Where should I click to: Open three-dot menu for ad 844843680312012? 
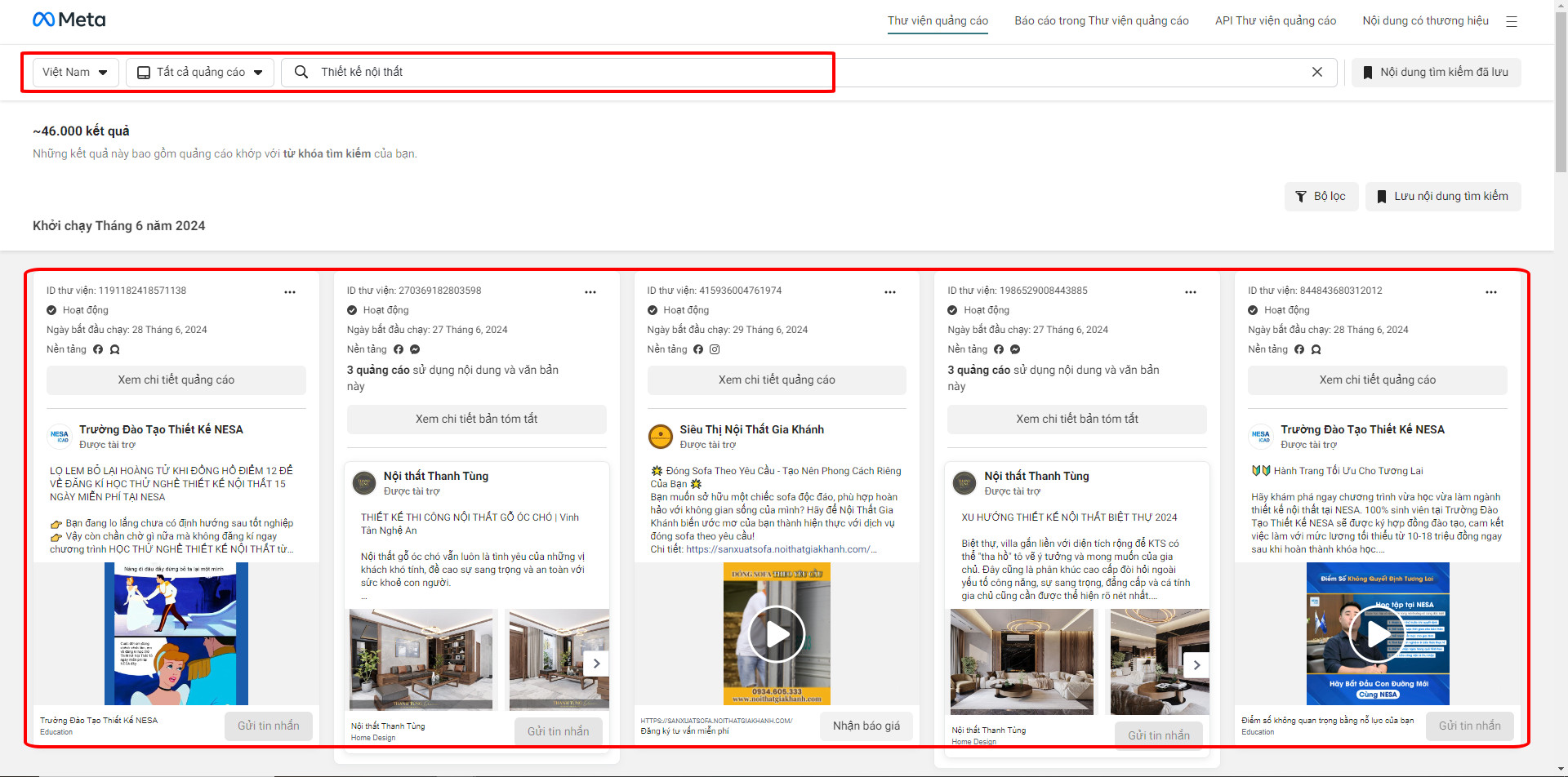pos(1491,291)
